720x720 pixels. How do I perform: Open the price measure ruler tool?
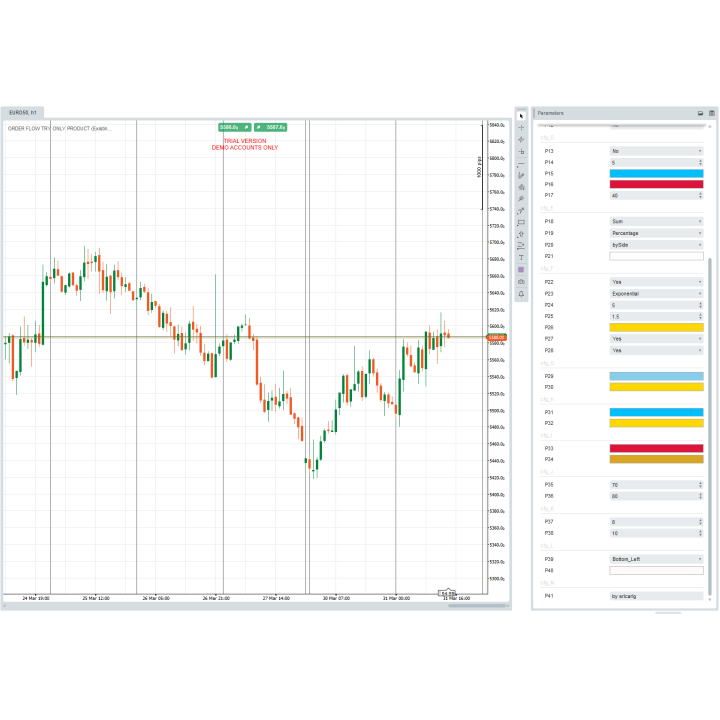[x=521, y=246]
